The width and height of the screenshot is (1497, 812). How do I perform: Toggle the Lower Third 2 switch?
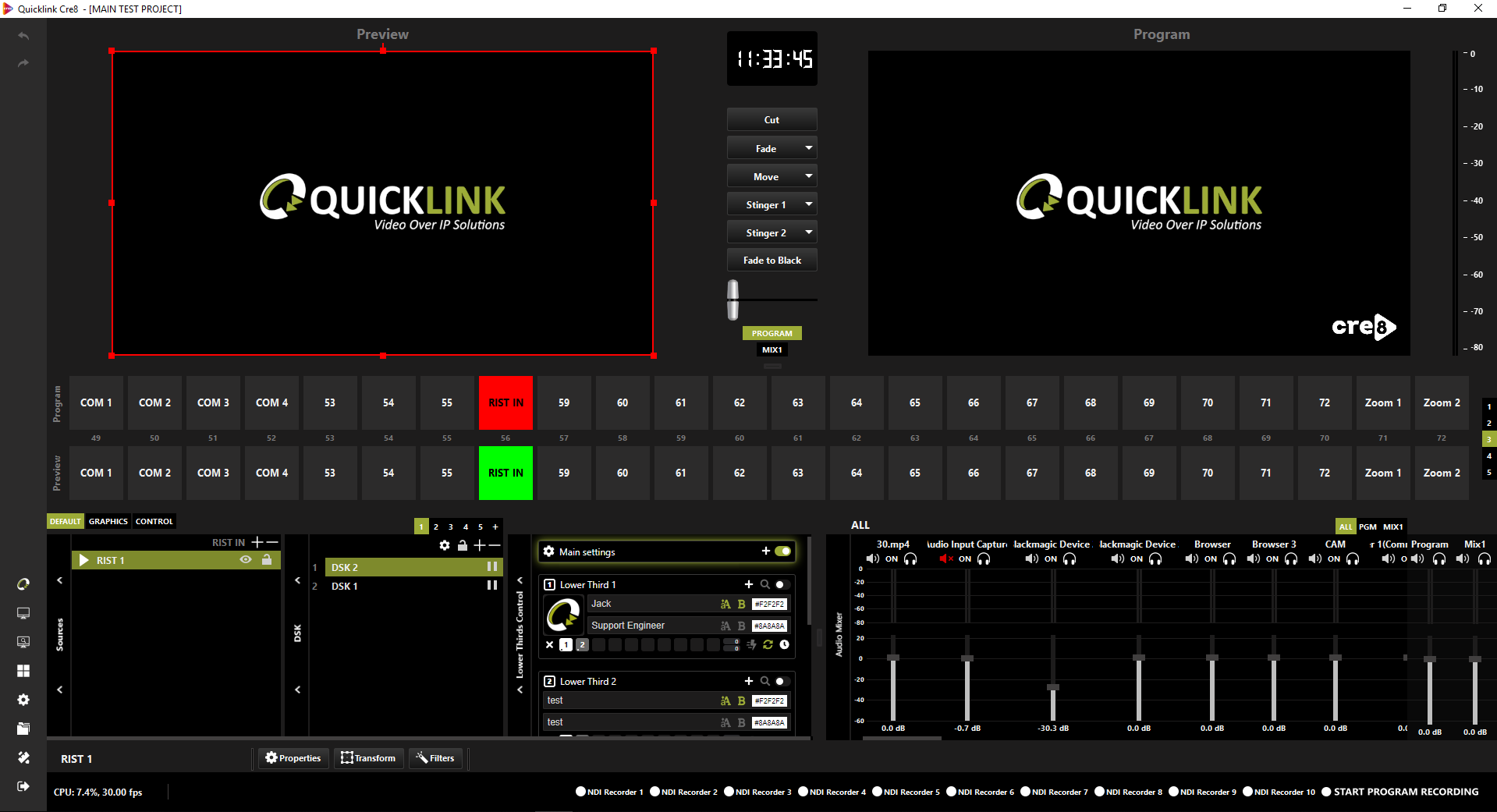tap(781, 681)
